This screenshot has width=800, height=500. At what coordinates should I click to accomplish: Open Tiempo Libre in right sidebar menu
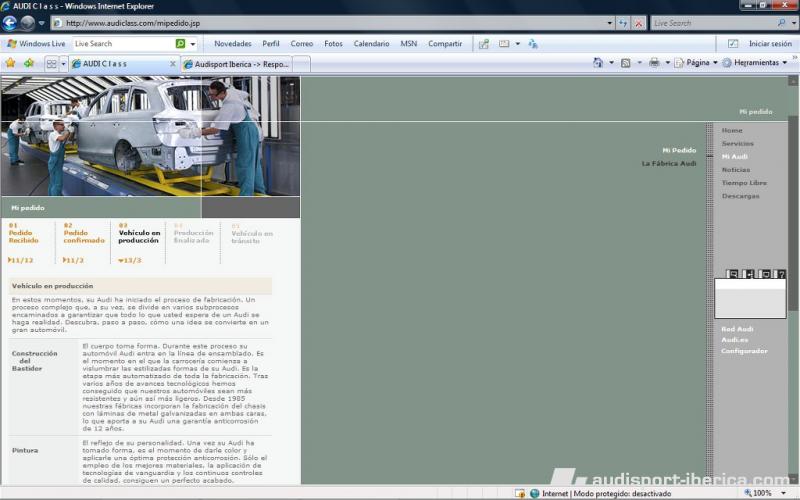point(744,183)
